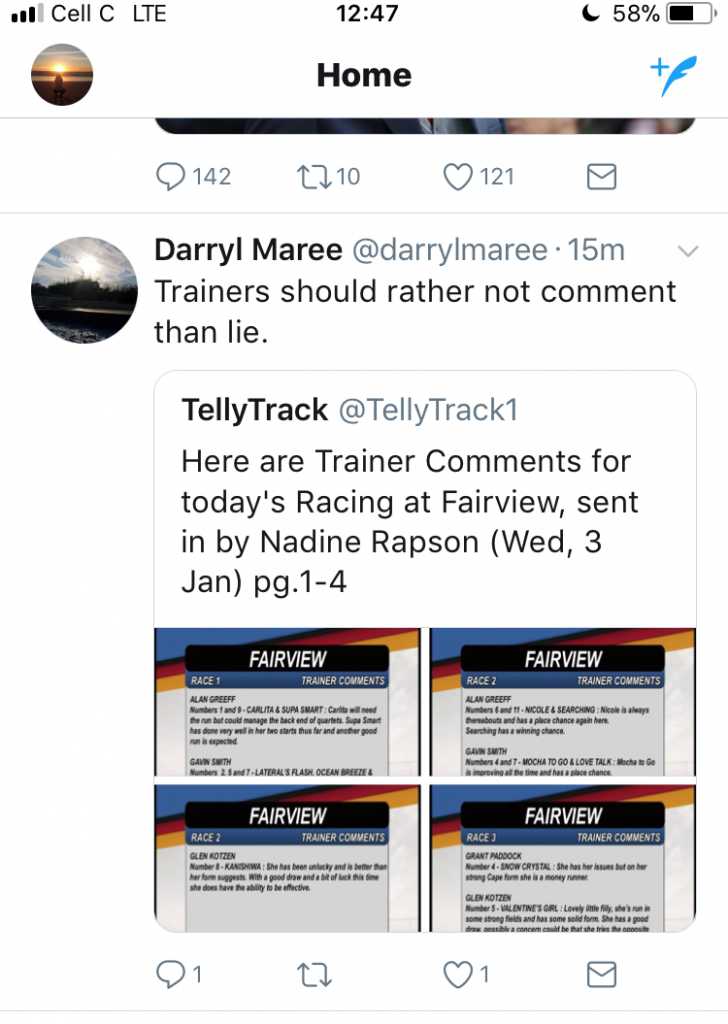Viewport: 728px width, 1024px height.
Task: Share top tweet via envelope icon
Action: pyautogui.click(x=601, y=177)
